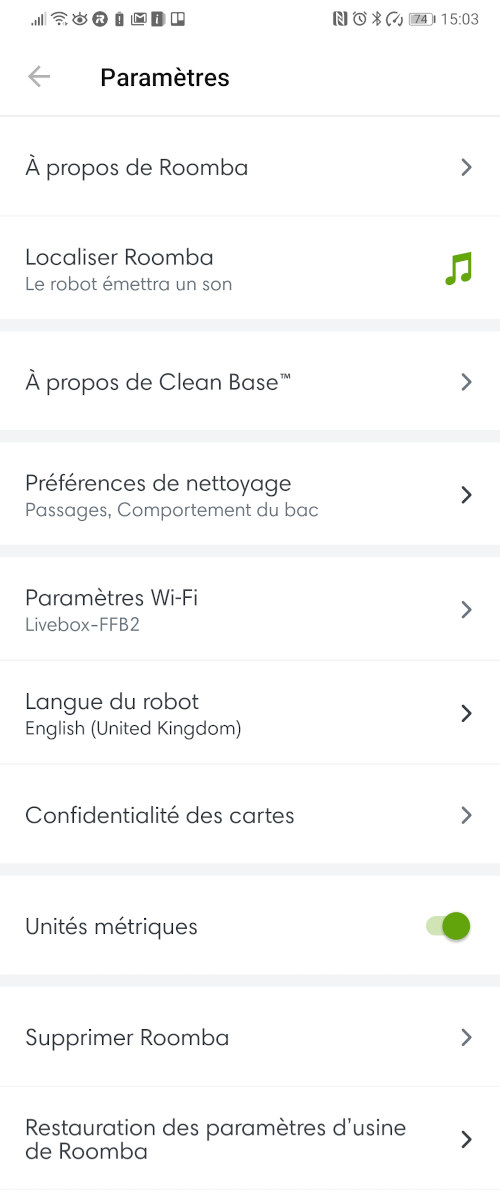The image size is (500, 1190).
Task: Open the chevron beside Langue du robot
Action: point(467,713)
